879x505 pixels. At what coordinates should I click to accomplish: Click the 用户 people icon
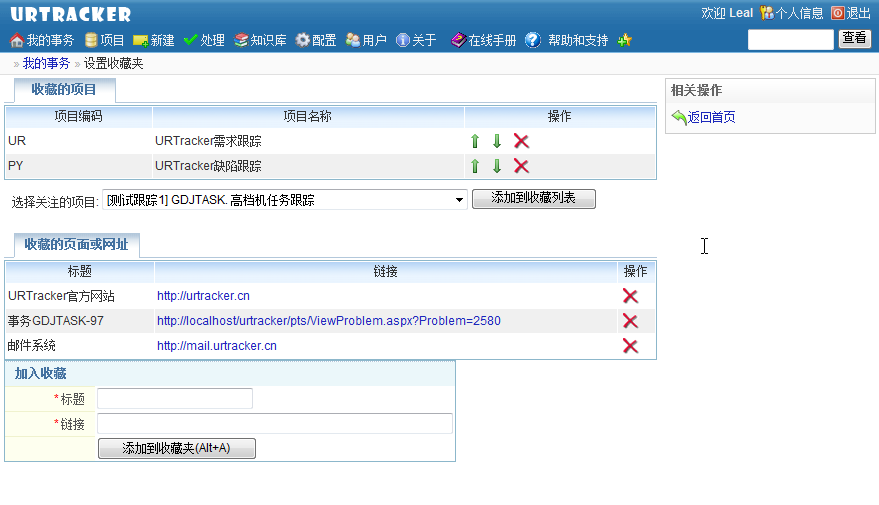point(353,40)
